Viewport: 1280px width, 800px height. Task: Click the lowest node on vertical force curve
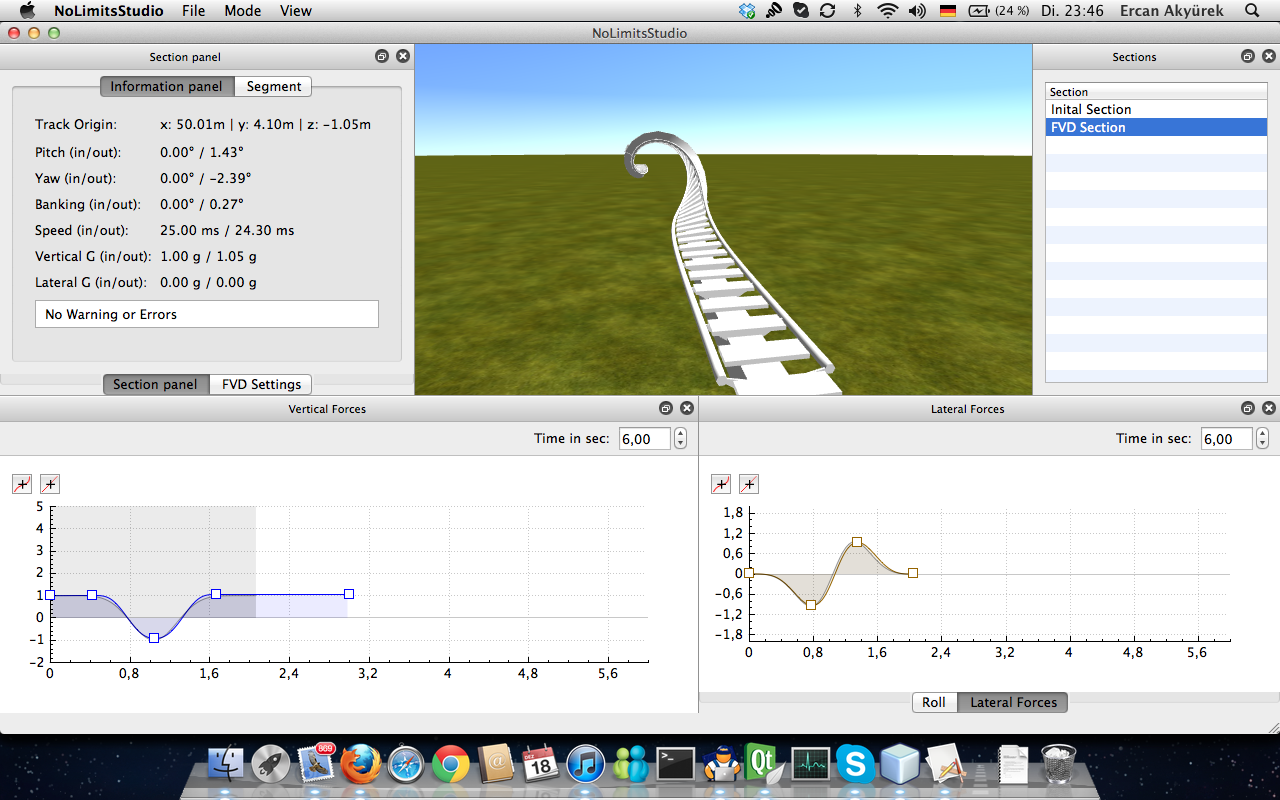(x=154, y=638)
